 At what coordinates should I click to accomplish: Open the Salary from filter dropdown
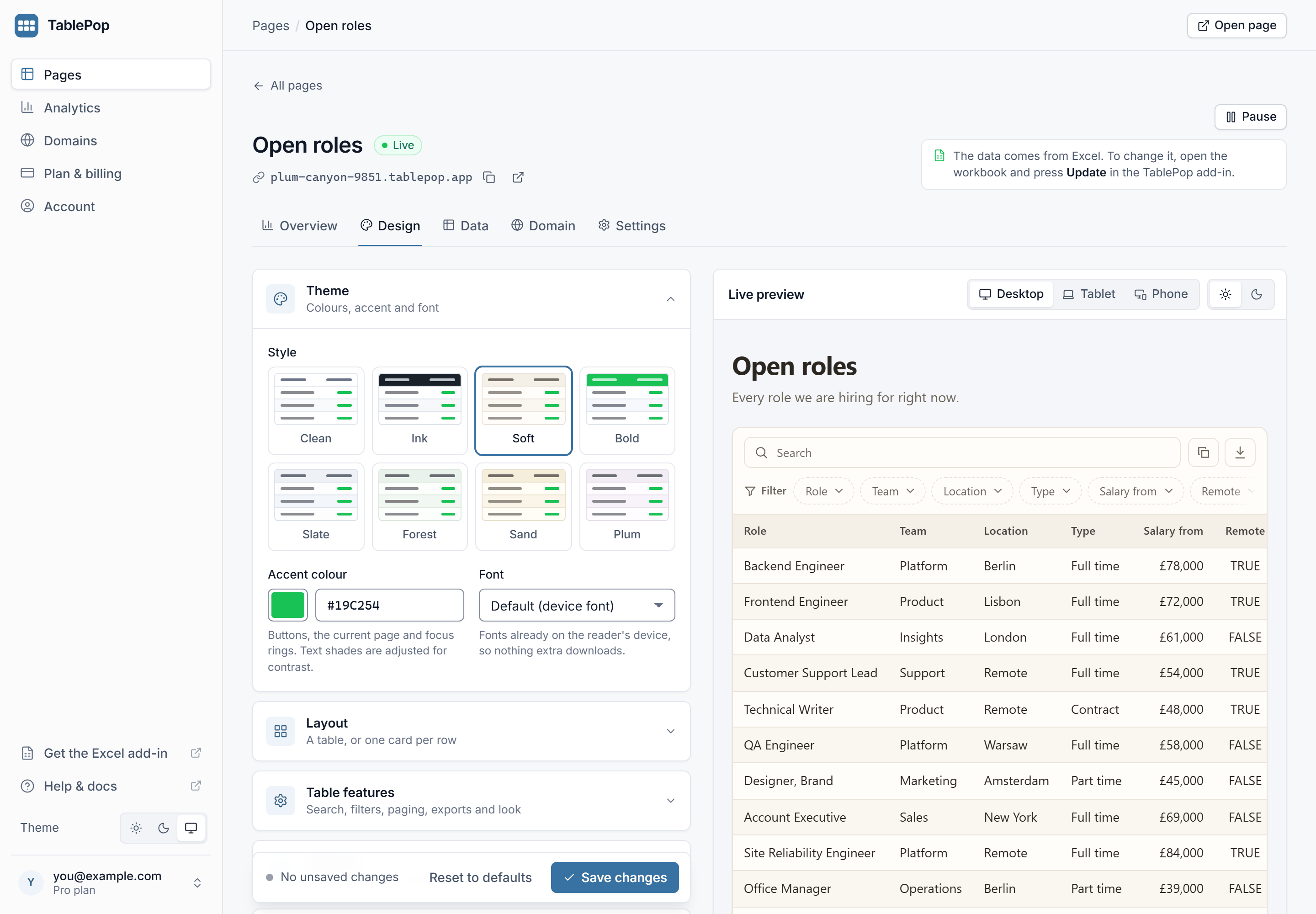click(x=1136, y=491)
